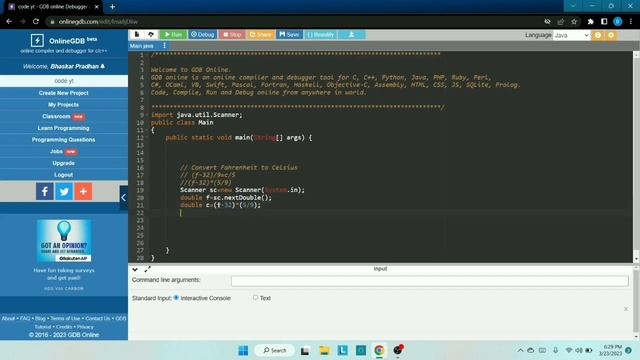
Task: Click the Command line arguments field
Action: (x=430, y=281)
